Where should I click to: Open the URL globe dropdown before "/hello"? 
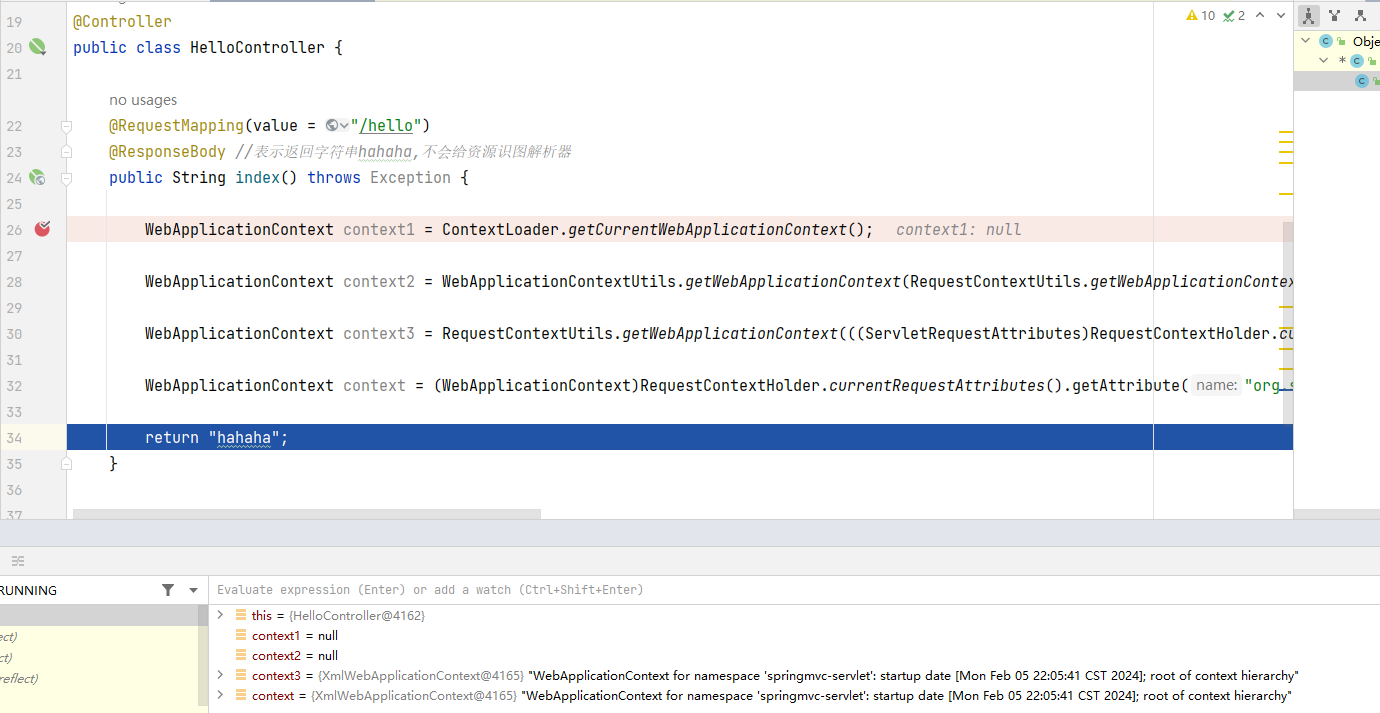pyautogui.click(x=337, y=125)
